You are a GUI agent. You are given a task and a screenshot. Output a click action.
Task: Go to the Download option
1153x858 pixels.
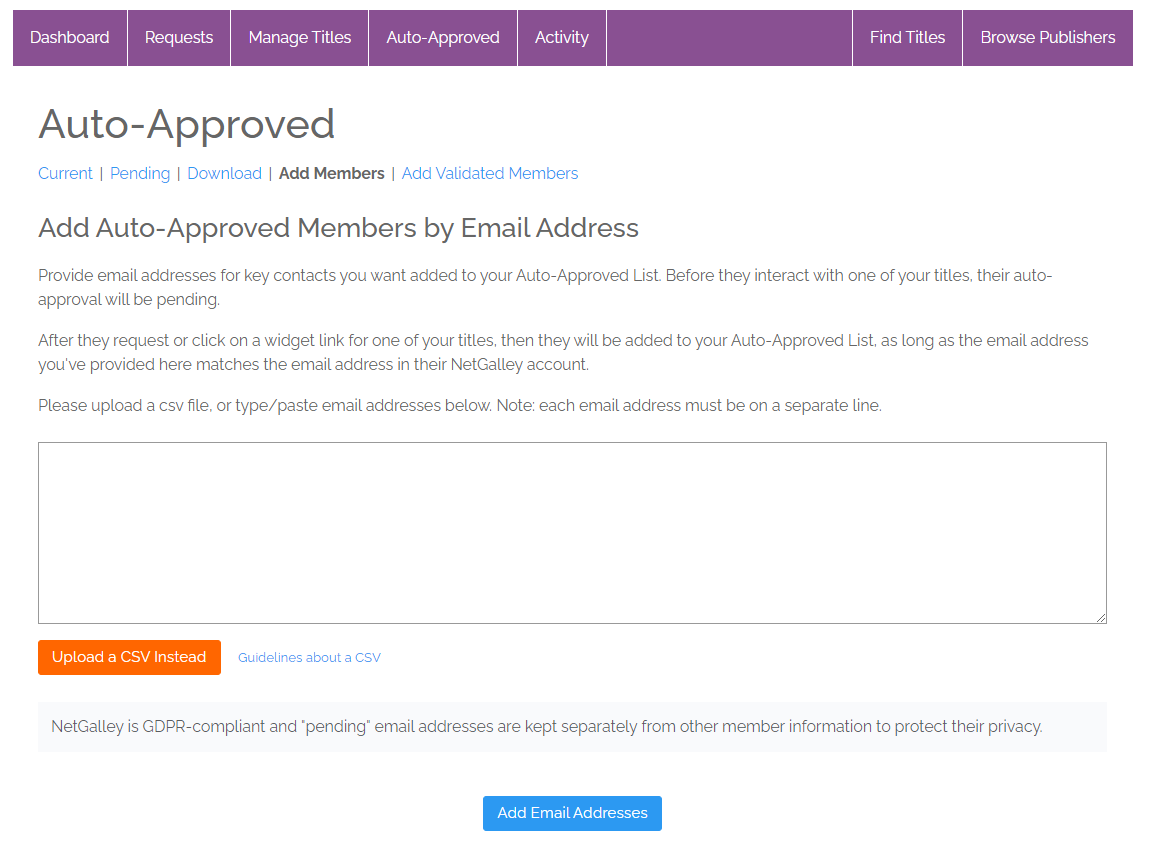click(224, 173)
